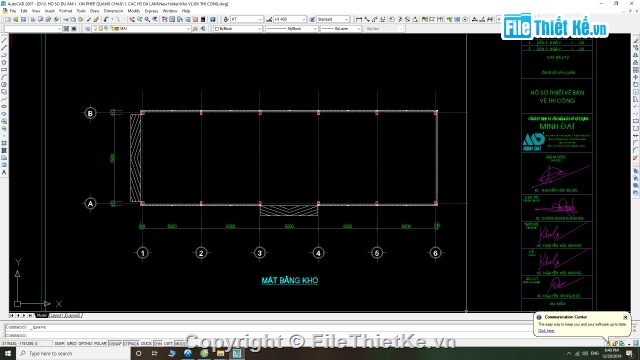Screen dimensions: 640x360
Task: Select the multiline Text tool icon
Action: pyautogui.click(x=4, y=172)
